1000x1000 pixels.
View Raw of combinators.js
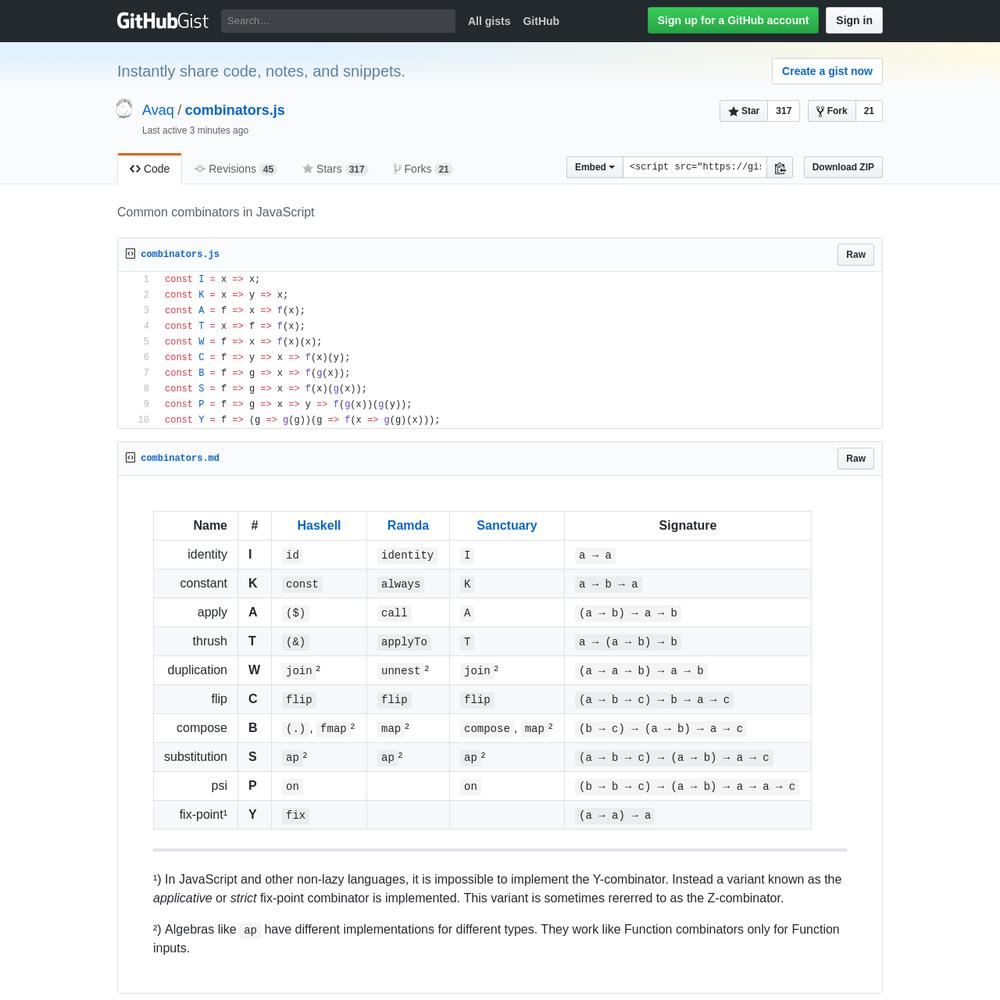(856, 254)
